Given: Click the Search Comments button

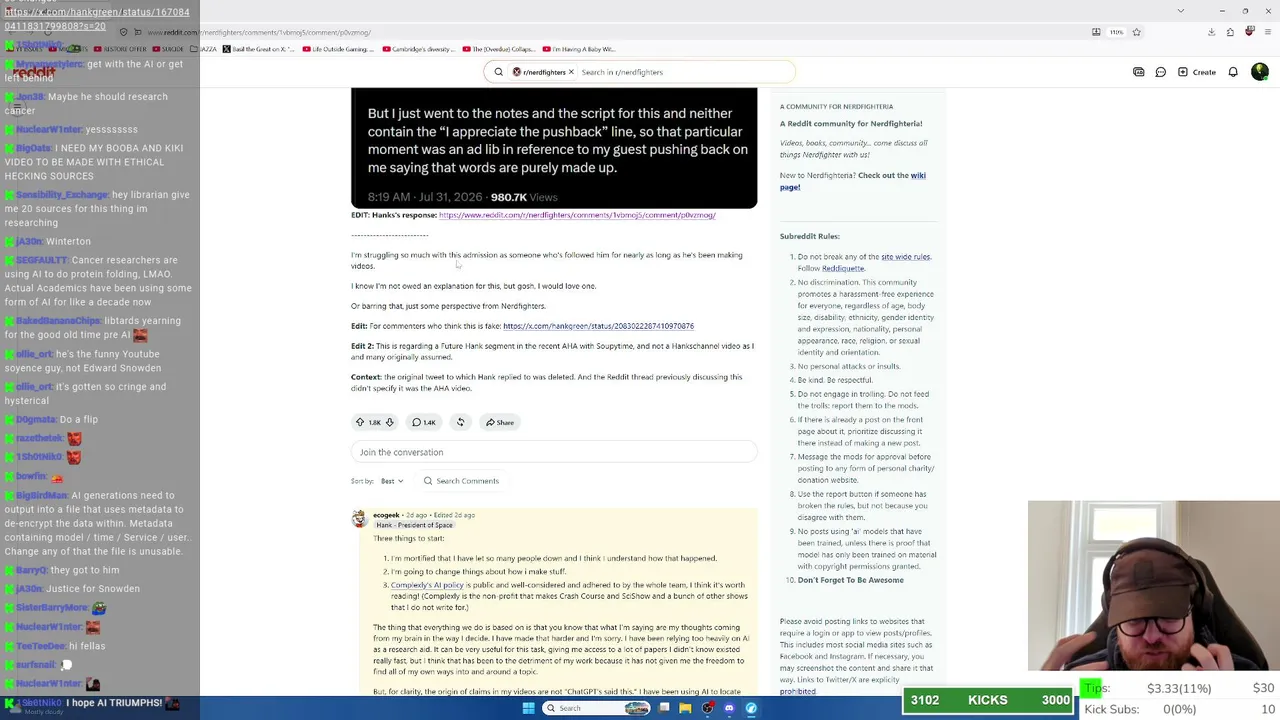Looking at the screenshot, I should pyautogui.click(x=461, y=481).
